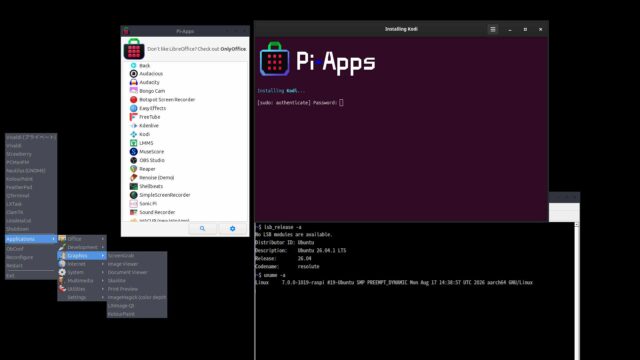Launch Nautilus (GNOME) from the menu
The height and width of the screenshot is (360, 640).
click(31, 171)
